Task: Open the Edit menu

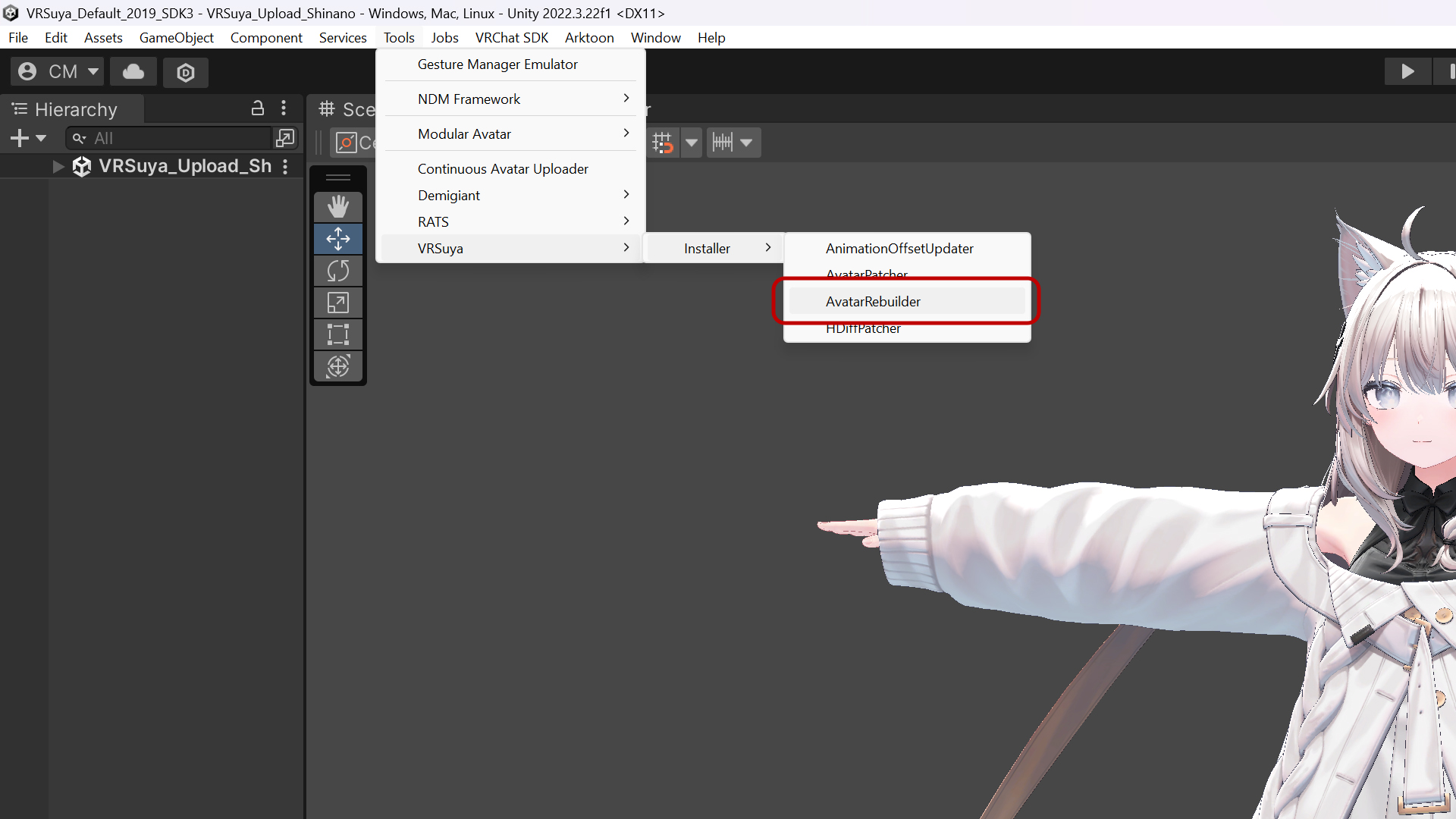Action: coord(56,38)
